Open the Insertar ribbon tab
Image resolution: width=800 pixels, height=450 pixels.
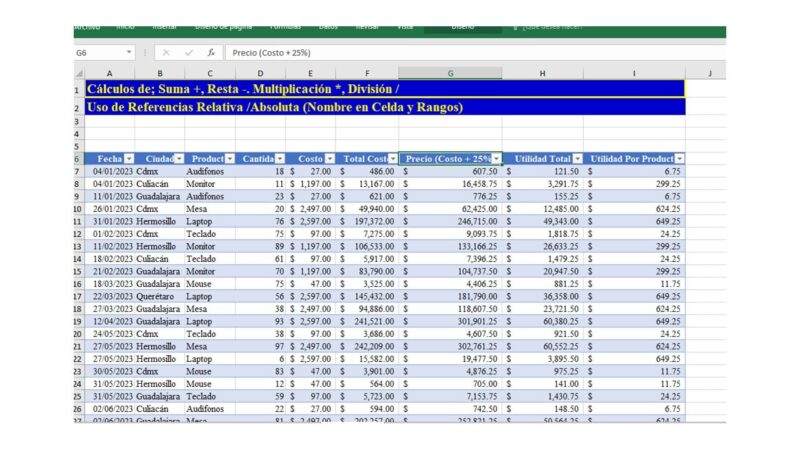(x=164, y=27)
